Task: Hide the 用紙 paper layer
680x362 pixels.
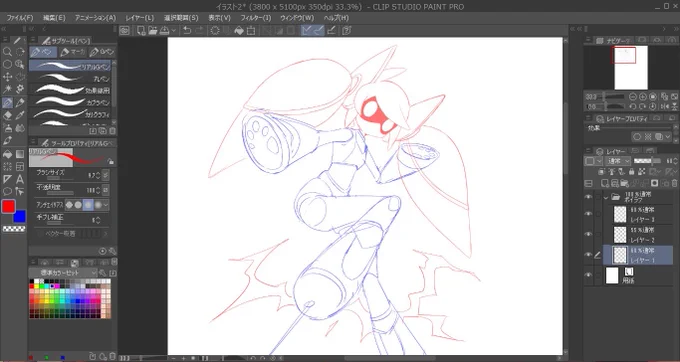Action: pyautogui.click(x=588, y=275)
